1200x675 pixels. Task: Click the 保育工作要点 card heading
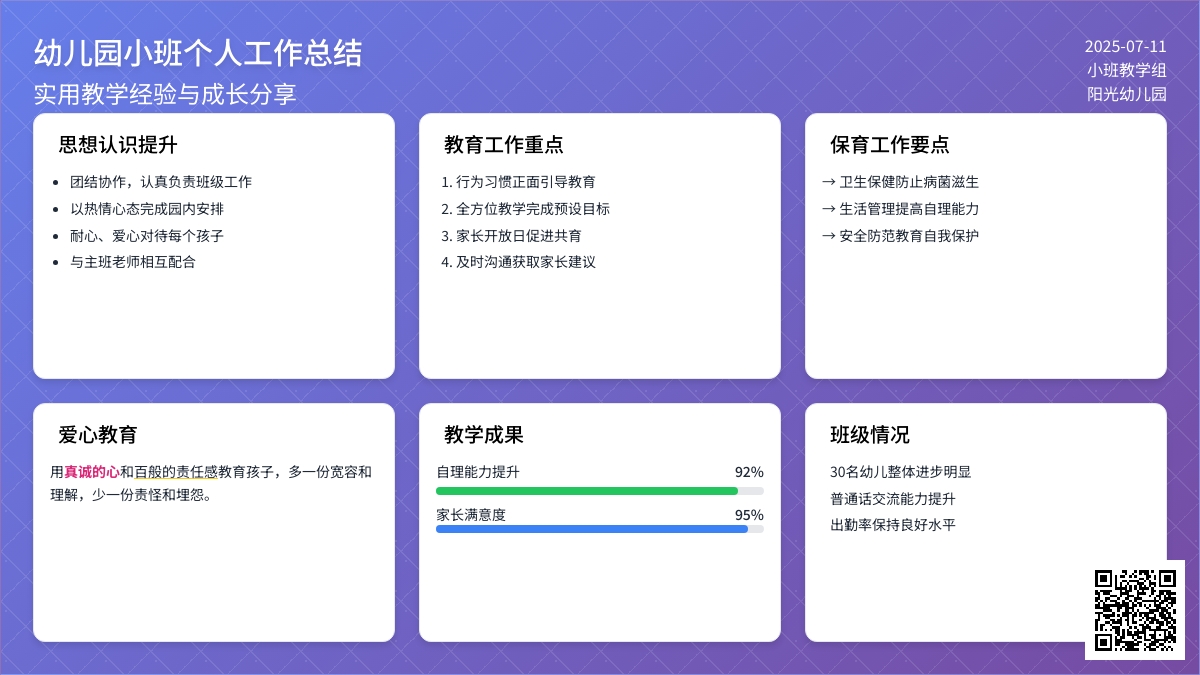coord(890,145)
